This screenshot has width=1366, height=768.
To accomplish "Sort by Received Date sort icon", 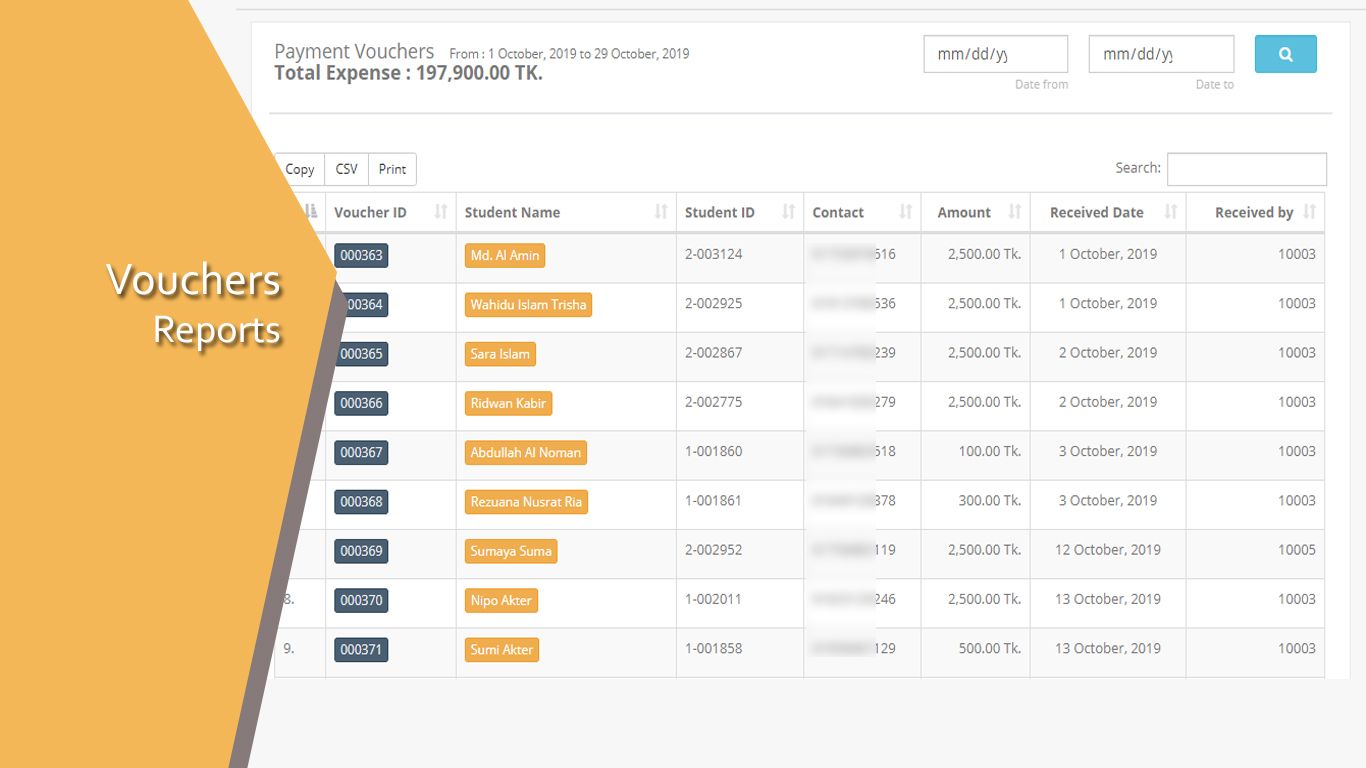I will 1170,212.
